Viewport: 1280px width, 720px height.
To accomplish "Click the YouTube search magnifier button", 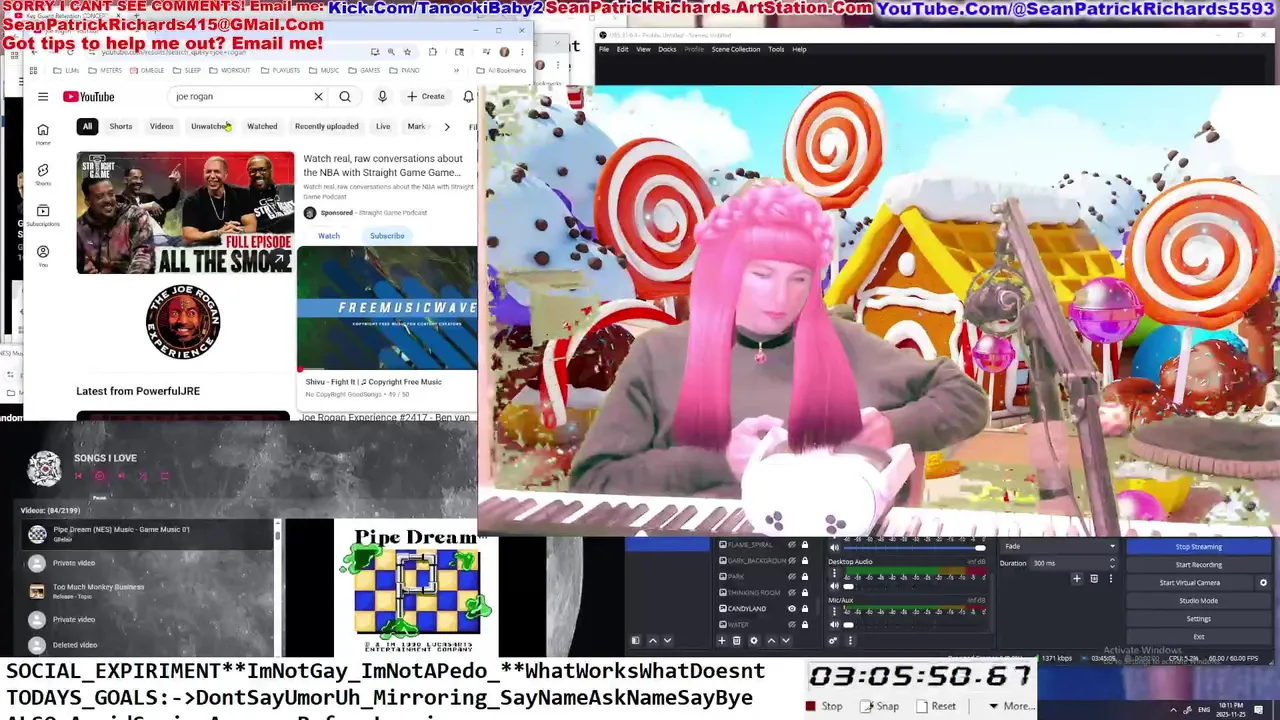I will 345,97.
